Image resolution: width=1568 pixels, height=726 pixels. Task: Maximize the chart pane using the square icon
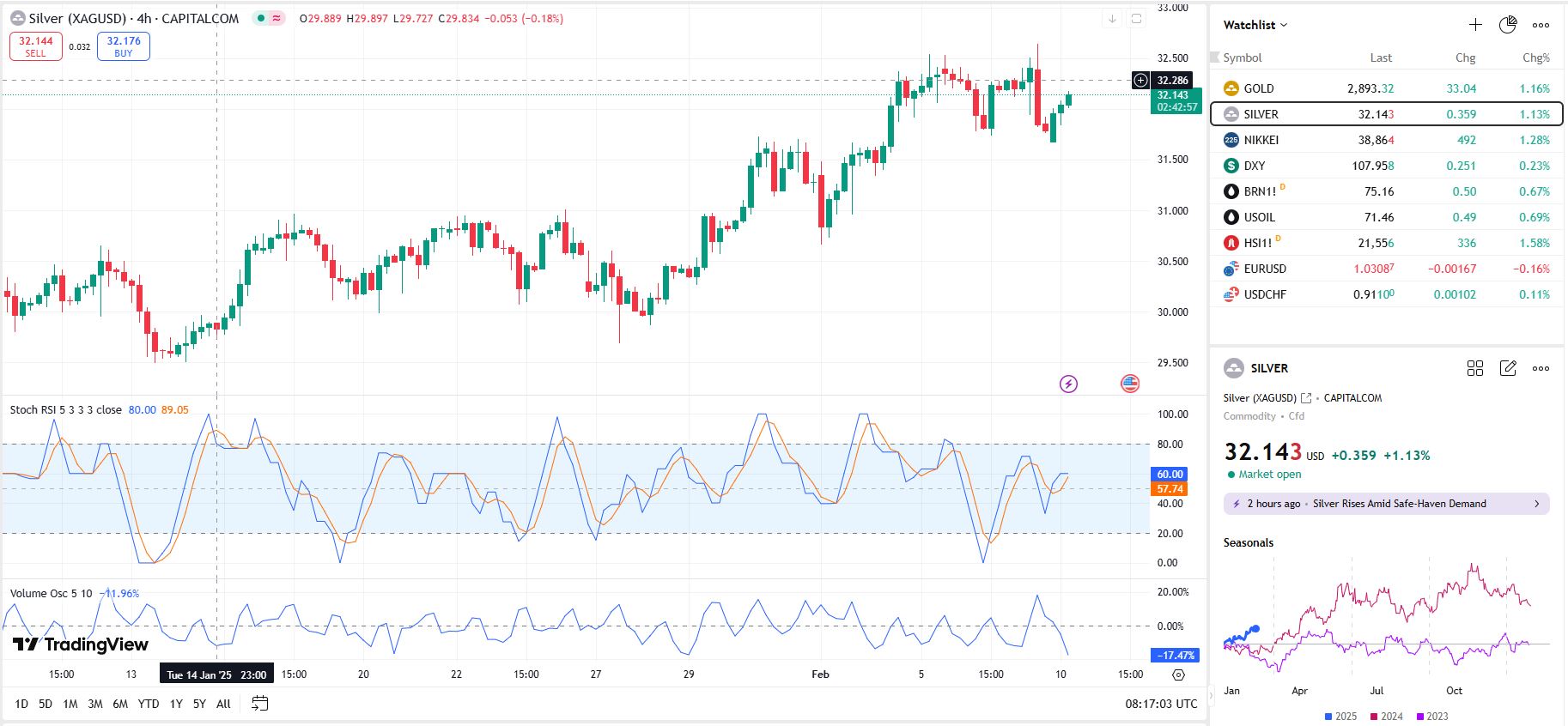[x=1136, y=19]
